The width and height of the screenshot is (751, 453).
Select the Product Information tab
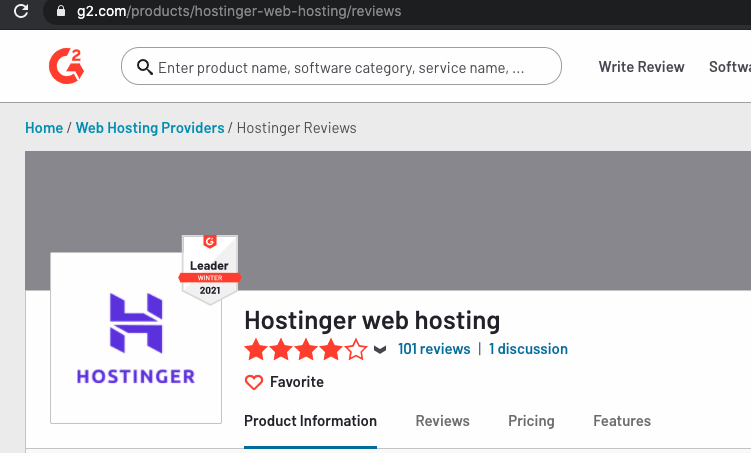click(310, 421)
